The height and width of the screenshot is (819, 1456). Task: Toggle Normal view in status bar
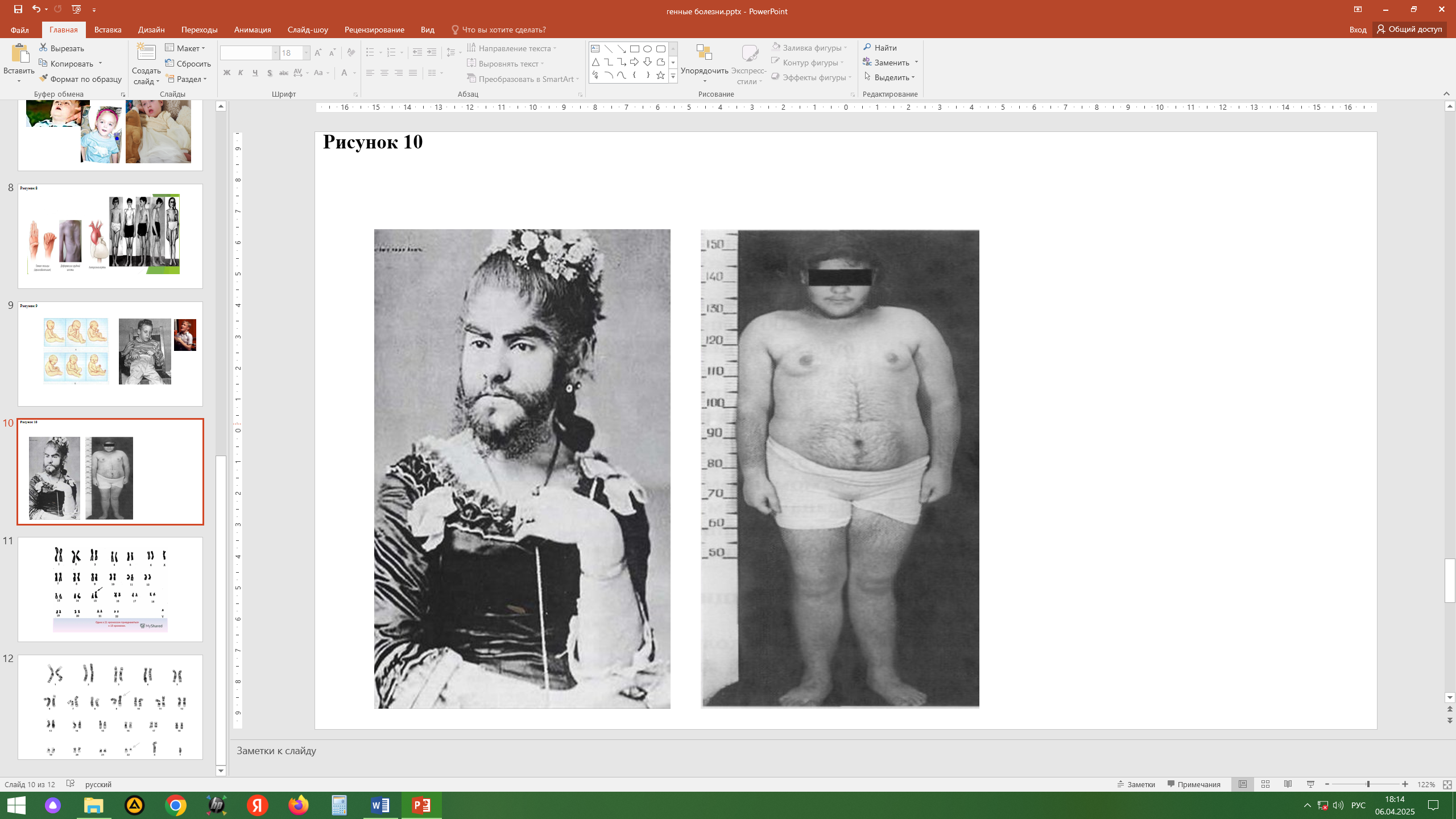(x=1243, y=784)
